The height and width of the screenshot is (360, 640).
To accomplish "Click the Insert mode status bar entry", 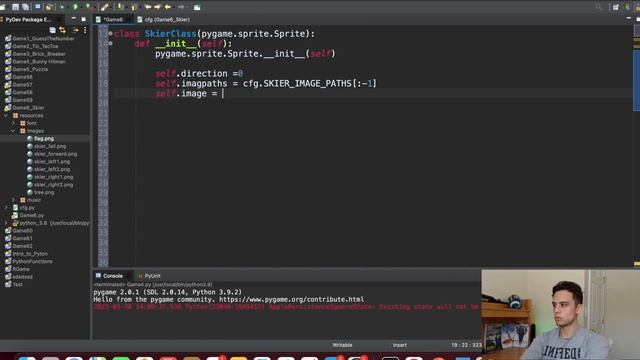I will click(400, 345).
